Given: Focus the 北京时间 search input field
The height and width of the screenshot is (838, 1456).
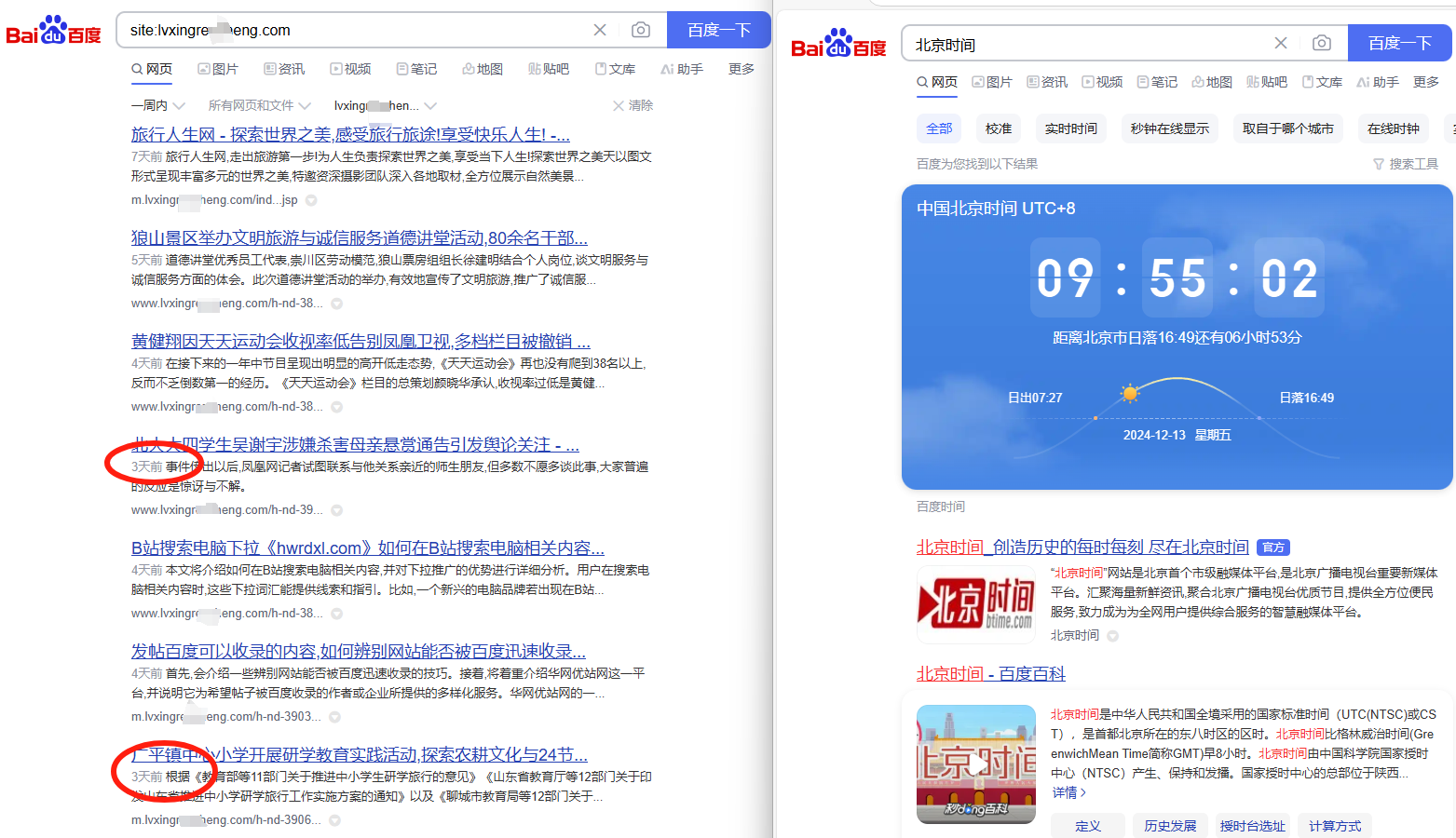Looking at the screenshot, I should 1085,44.
